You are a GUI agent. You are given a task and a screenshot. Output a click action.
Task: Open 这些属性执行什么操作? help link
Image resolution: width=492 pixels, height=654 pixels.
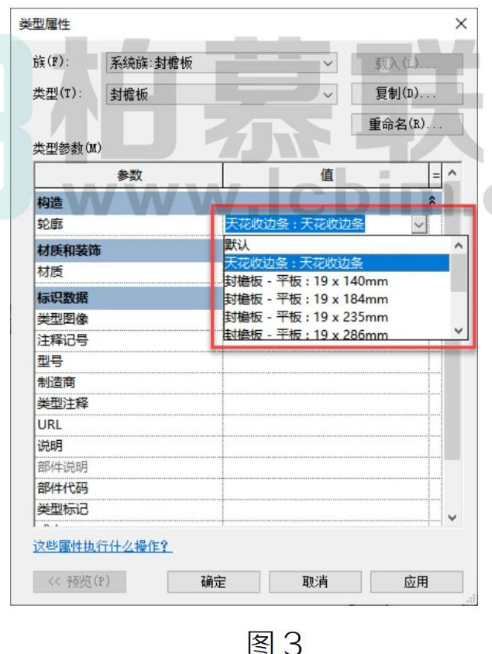(x=103, y=546)
